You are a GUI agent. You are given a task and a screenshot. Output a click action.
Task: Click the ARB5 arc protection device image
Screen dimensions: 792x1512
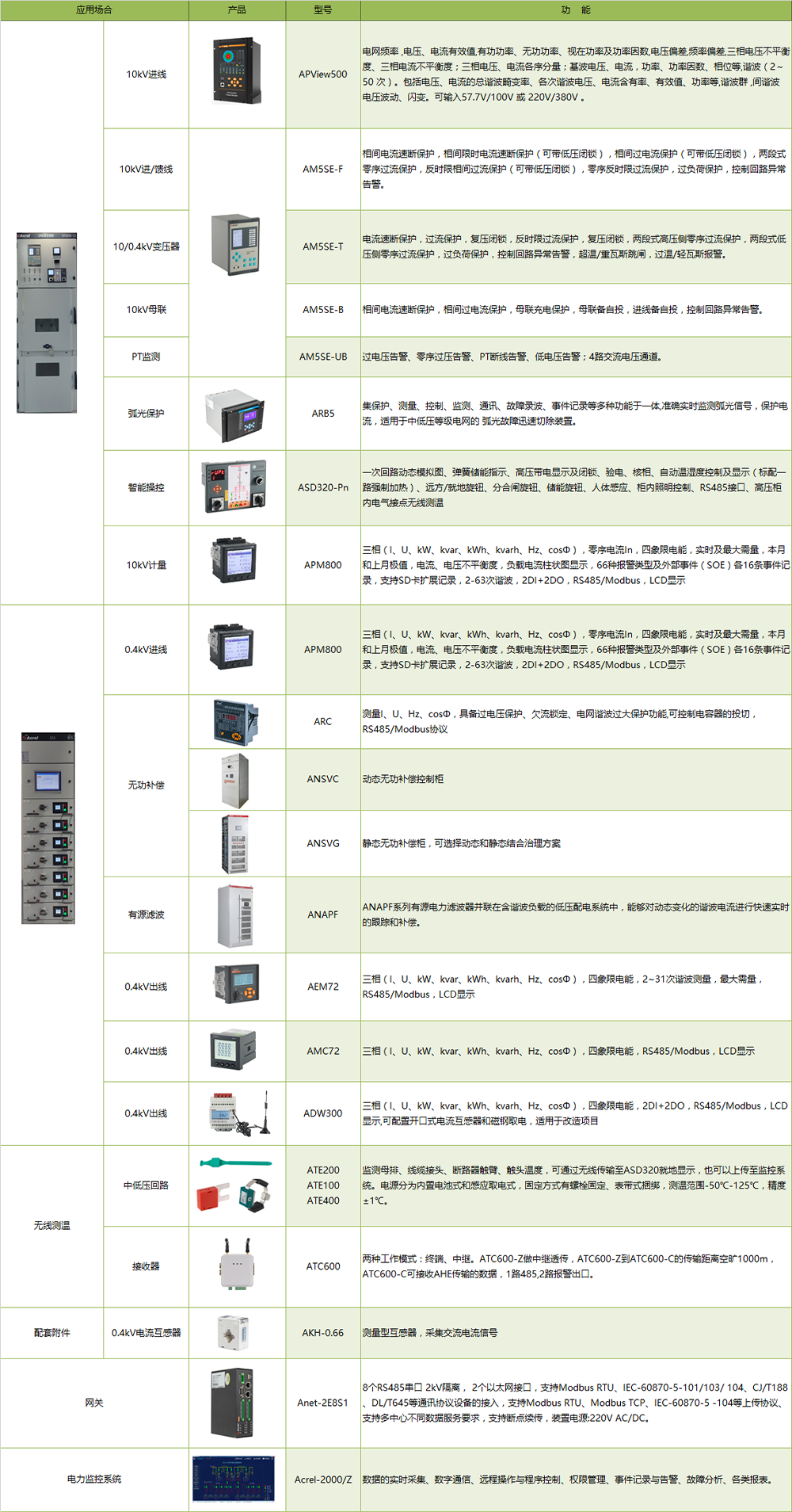tap(236, 415)
